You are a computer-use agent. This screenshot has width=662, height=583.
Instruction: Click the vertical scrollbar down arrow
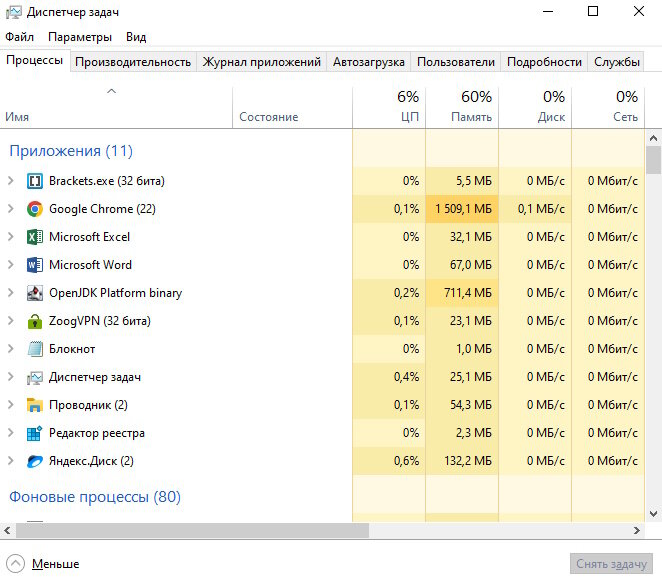[x=653, y=514]
